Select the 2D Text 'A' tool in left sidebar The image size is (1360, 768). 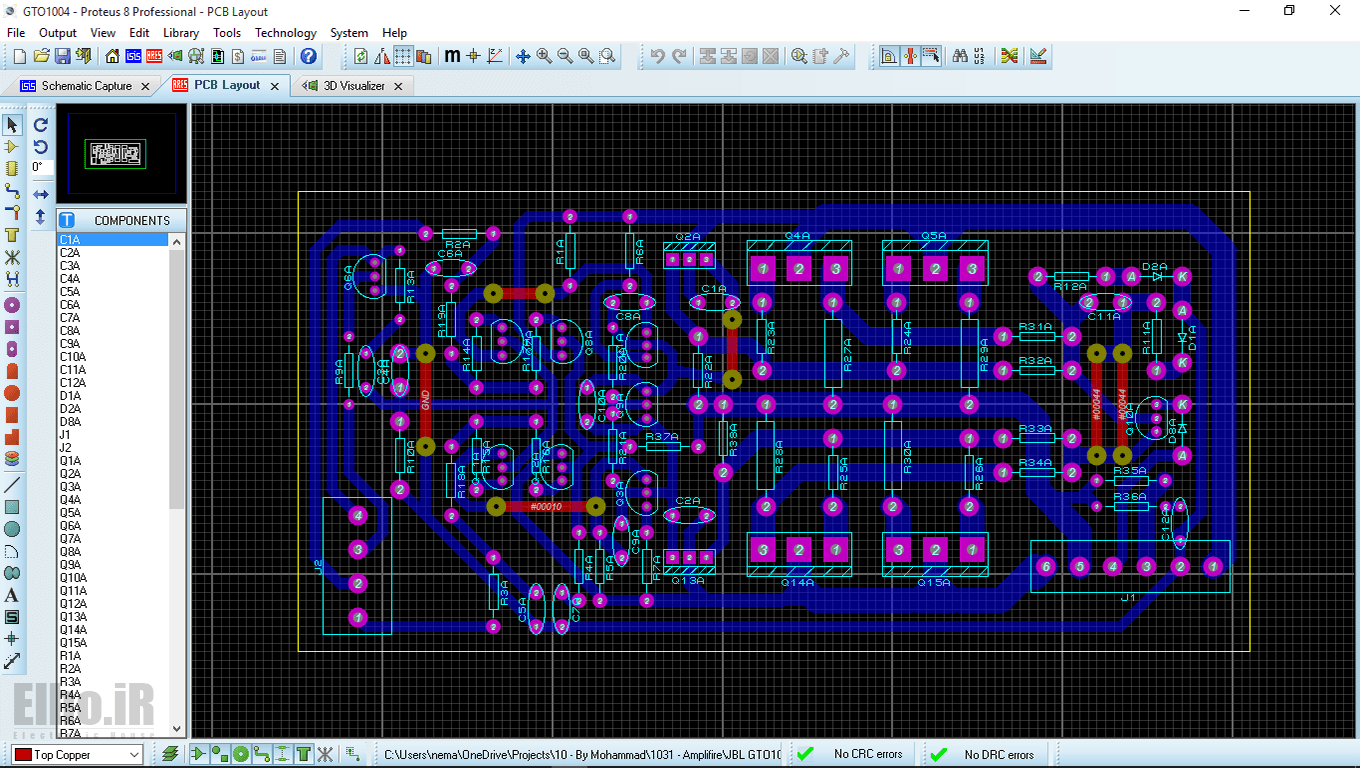[12, 595]
